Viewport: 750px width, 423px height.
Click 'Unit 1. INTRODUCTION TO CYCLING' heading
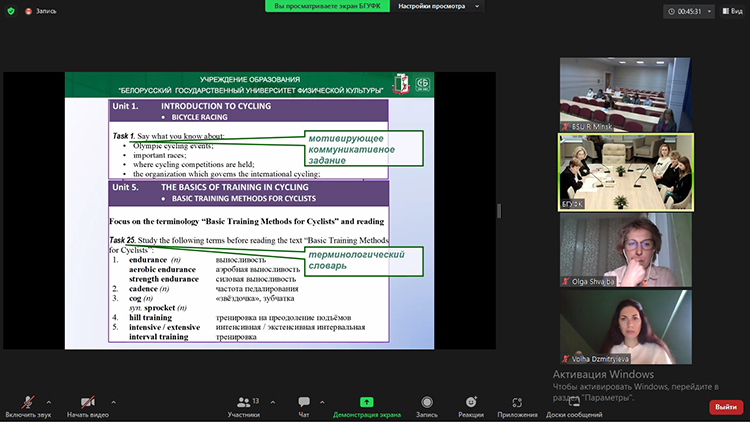tap(191, 106)
